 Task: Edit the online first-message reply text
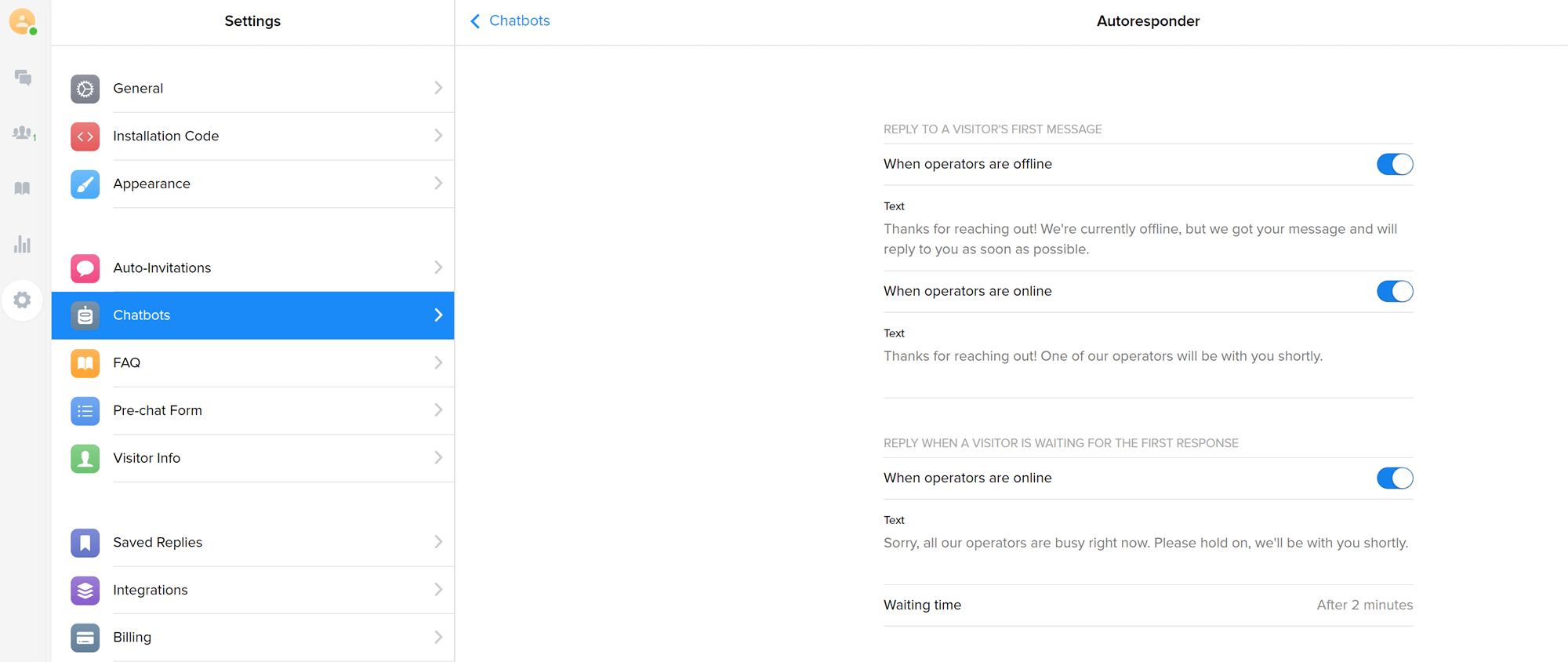click(1103, 356)
